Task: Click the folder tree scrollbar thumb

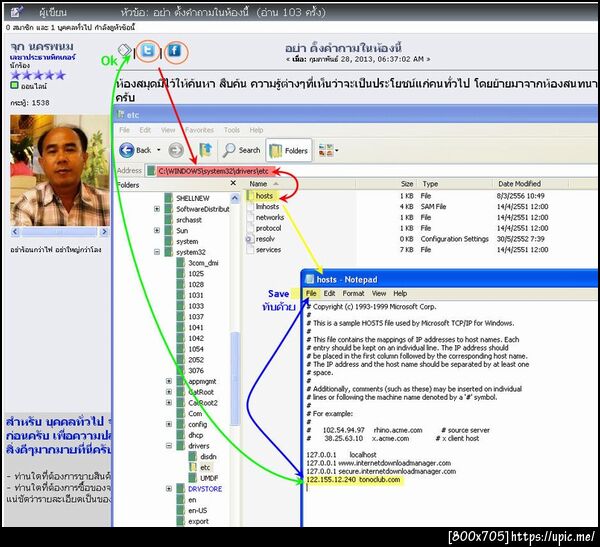Action: coord(235,378)
